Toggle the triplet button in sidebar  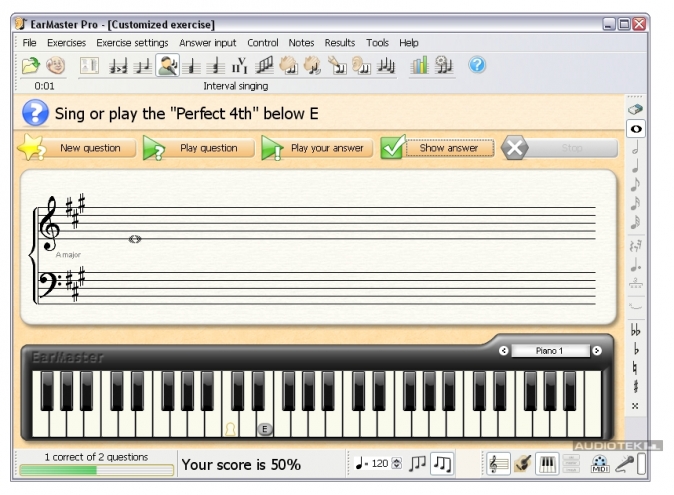pos(635,283)
